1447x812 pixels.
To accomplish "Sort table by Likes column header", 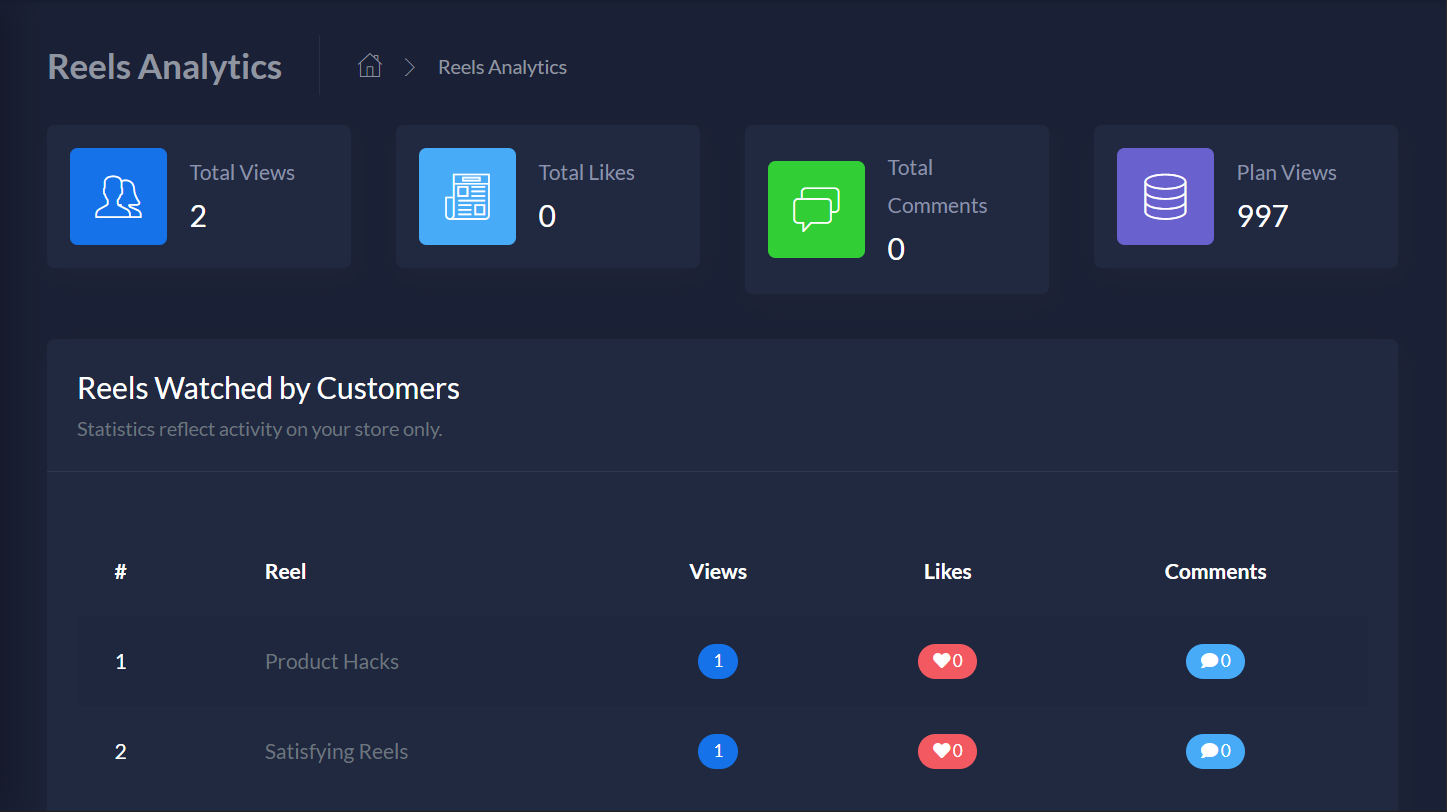I will (x=947, y=572).
